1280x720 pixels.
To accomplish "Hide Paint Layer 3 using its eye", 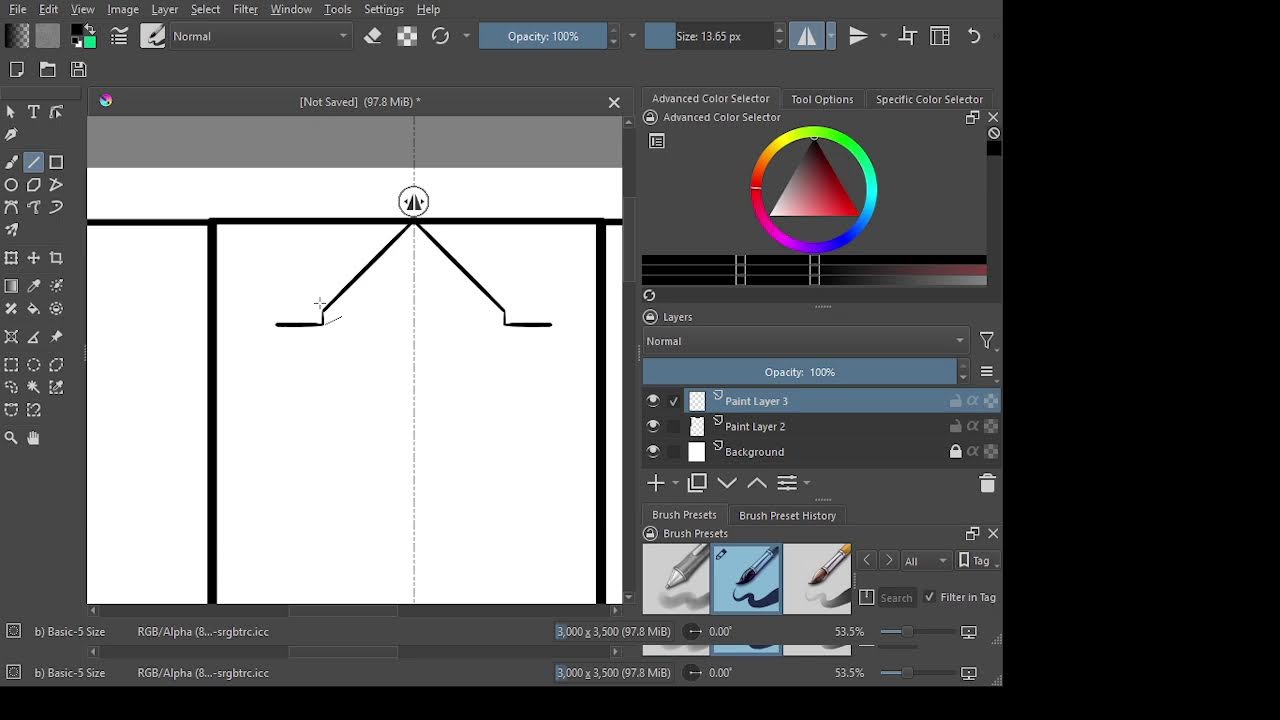I will tap(653, 401).
